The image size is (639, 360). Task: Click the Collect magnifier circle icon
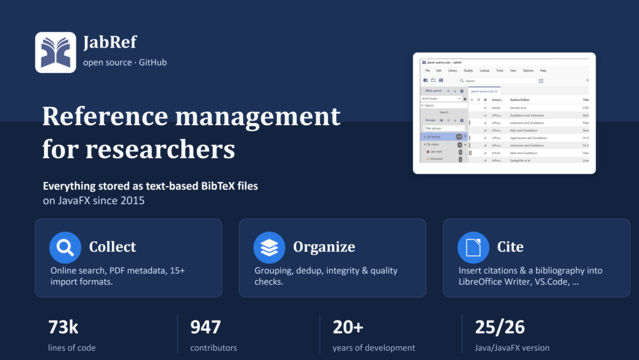65,247
